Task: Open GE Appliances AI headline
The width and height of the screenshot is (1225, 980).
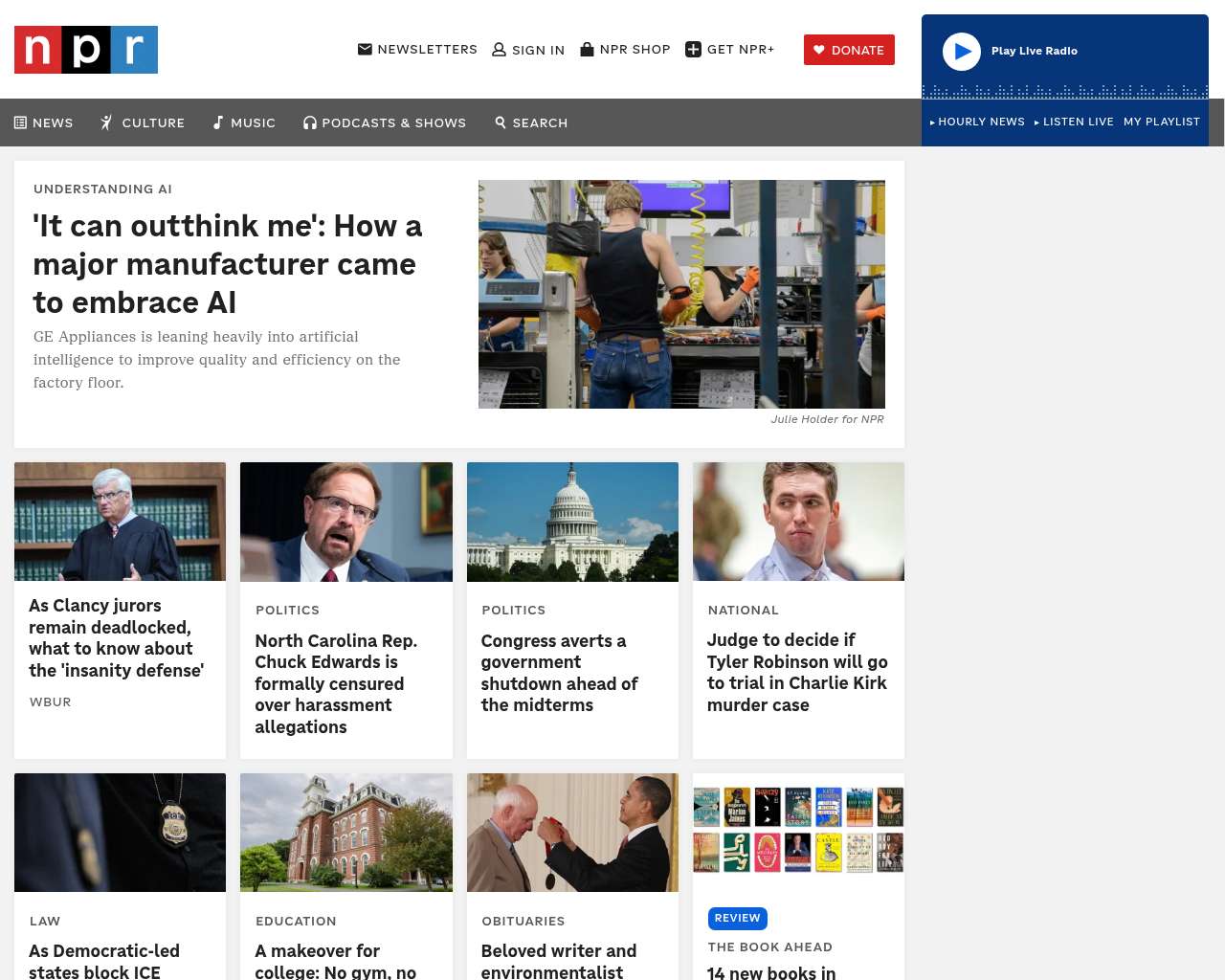Action: (228, 264)
